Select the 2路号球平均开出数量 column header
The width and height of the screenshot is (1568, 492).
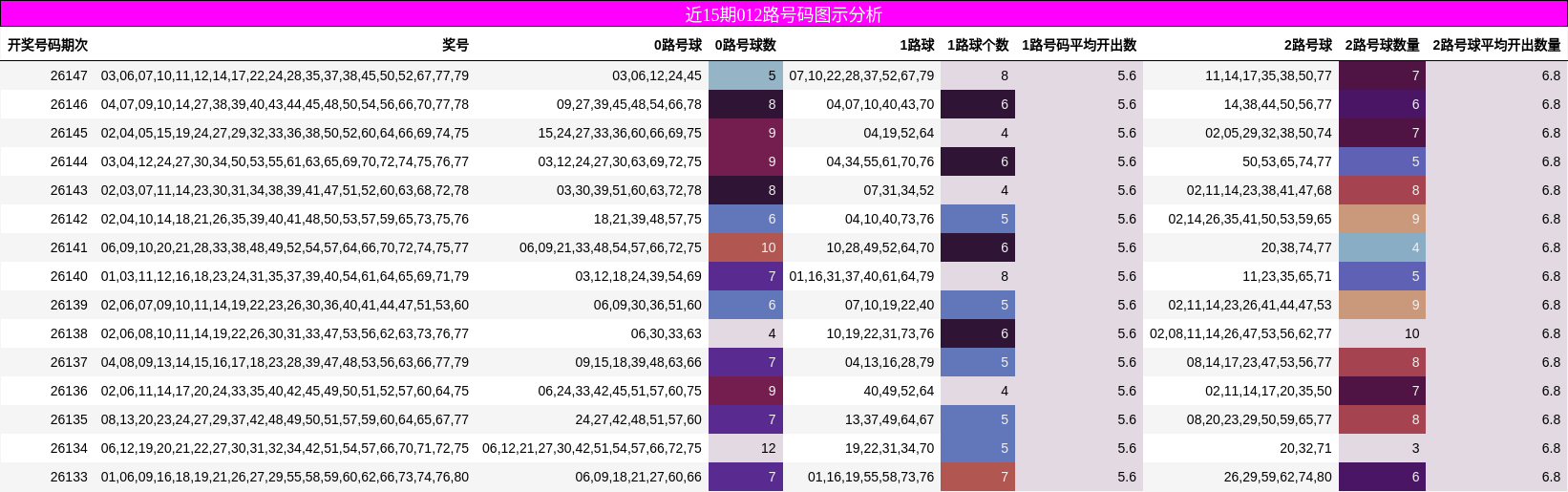tap(1496, 45)
